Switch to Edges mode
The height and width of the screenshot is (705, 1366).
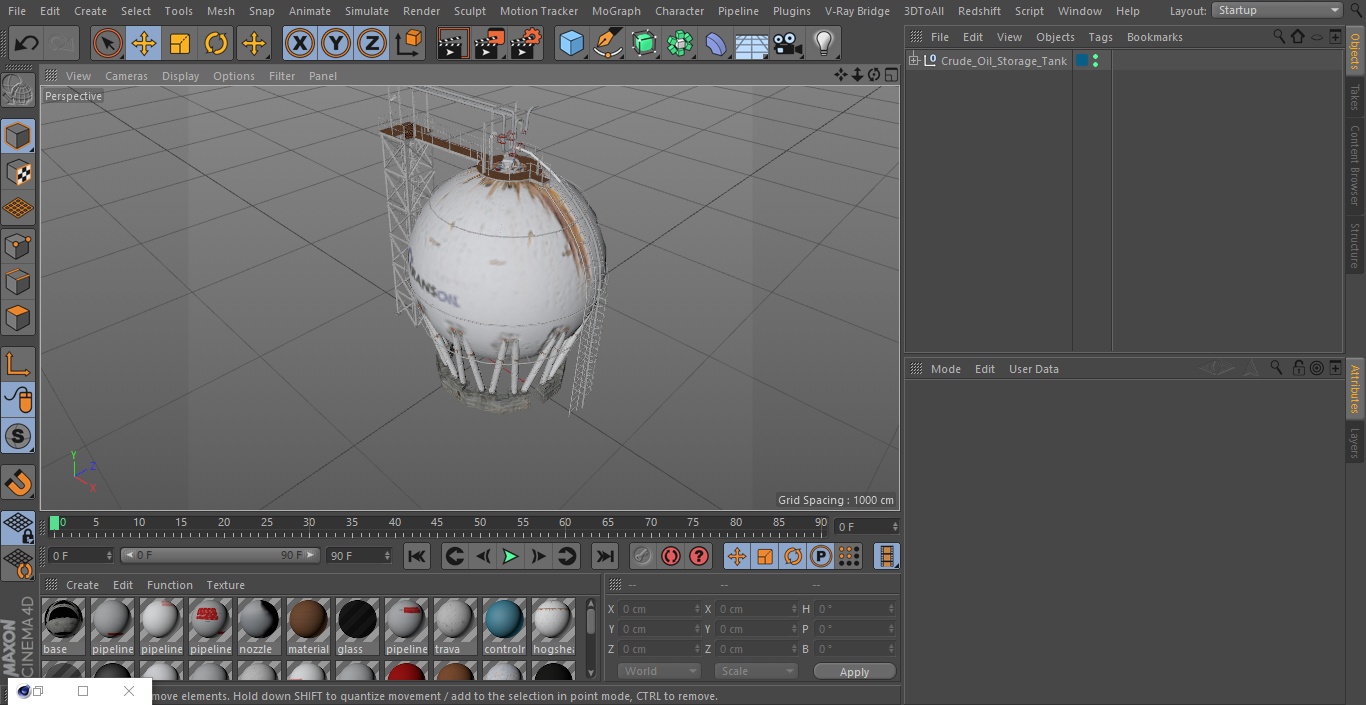18,282
